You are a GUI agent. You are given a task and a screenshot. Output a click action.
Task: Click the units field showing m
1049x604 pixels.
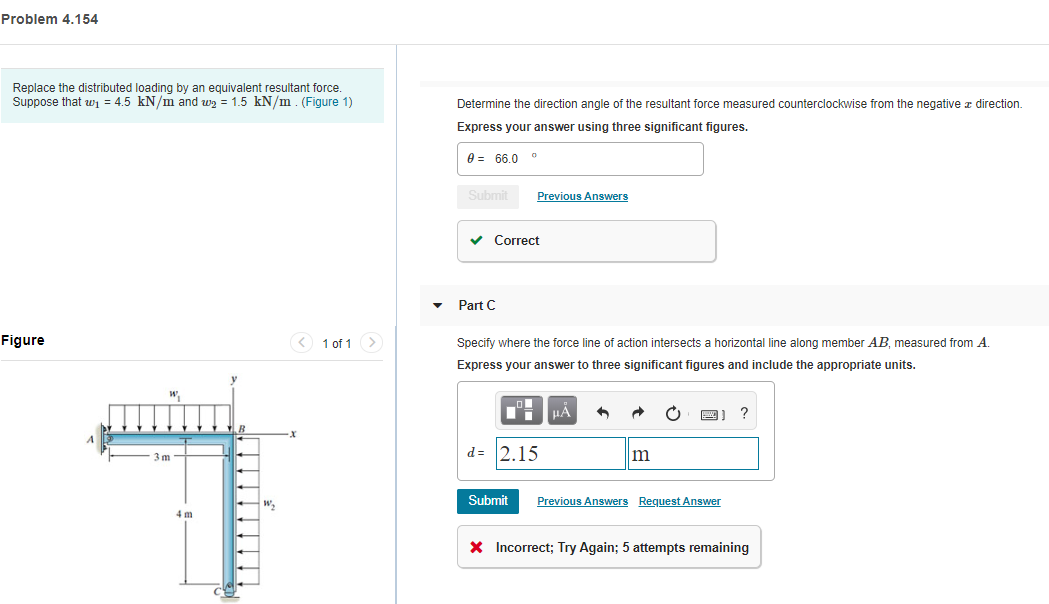[x=692, y=453]
